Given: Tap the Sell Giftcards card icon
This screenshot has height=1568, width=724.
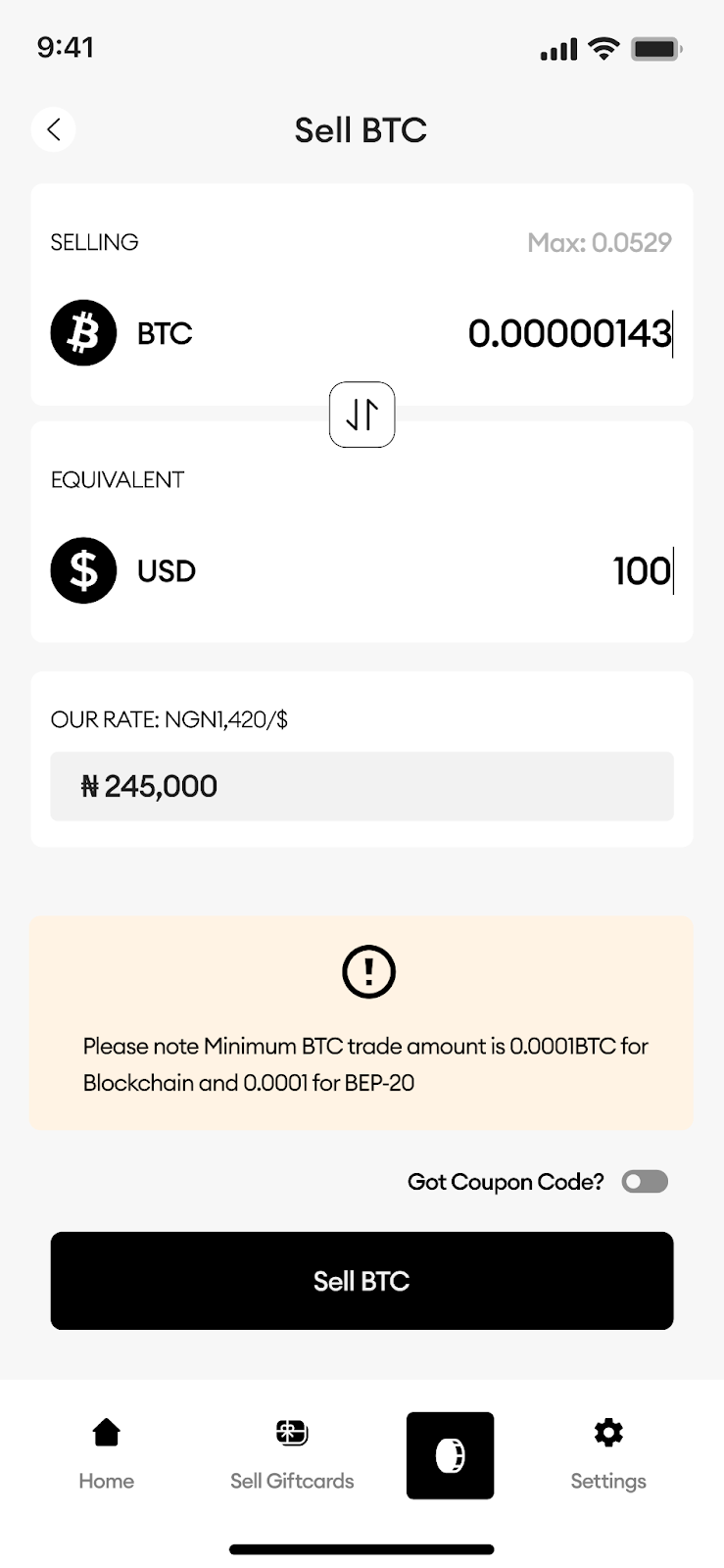Looking at the screenshot, I should pyautogui.click(x=292, y=1433).
